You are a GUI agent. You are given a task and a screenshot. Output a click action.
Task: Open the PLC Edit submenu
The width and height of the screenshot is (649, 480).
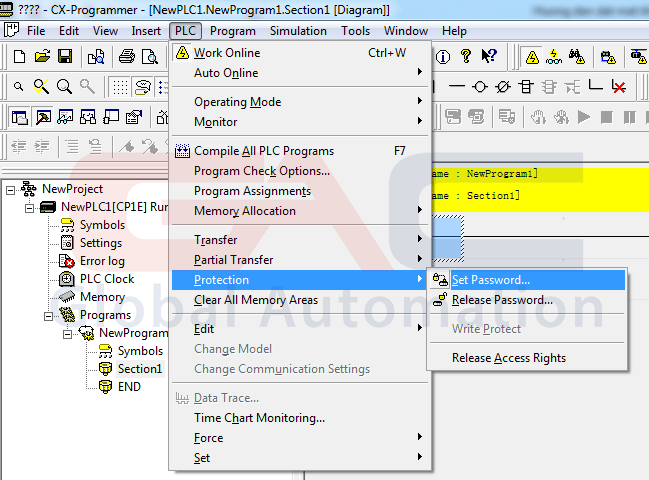(x=300, y=329)
